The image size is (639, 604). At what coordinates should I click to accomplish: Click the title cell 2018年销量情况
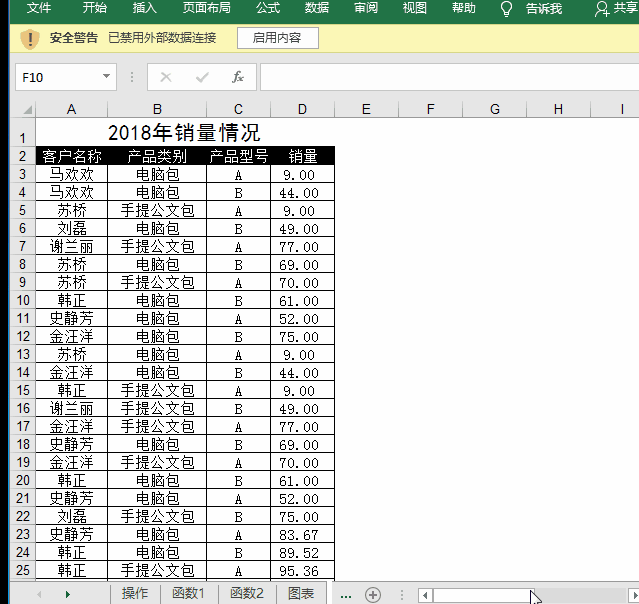pyautogui.click(x=184, y=132)
